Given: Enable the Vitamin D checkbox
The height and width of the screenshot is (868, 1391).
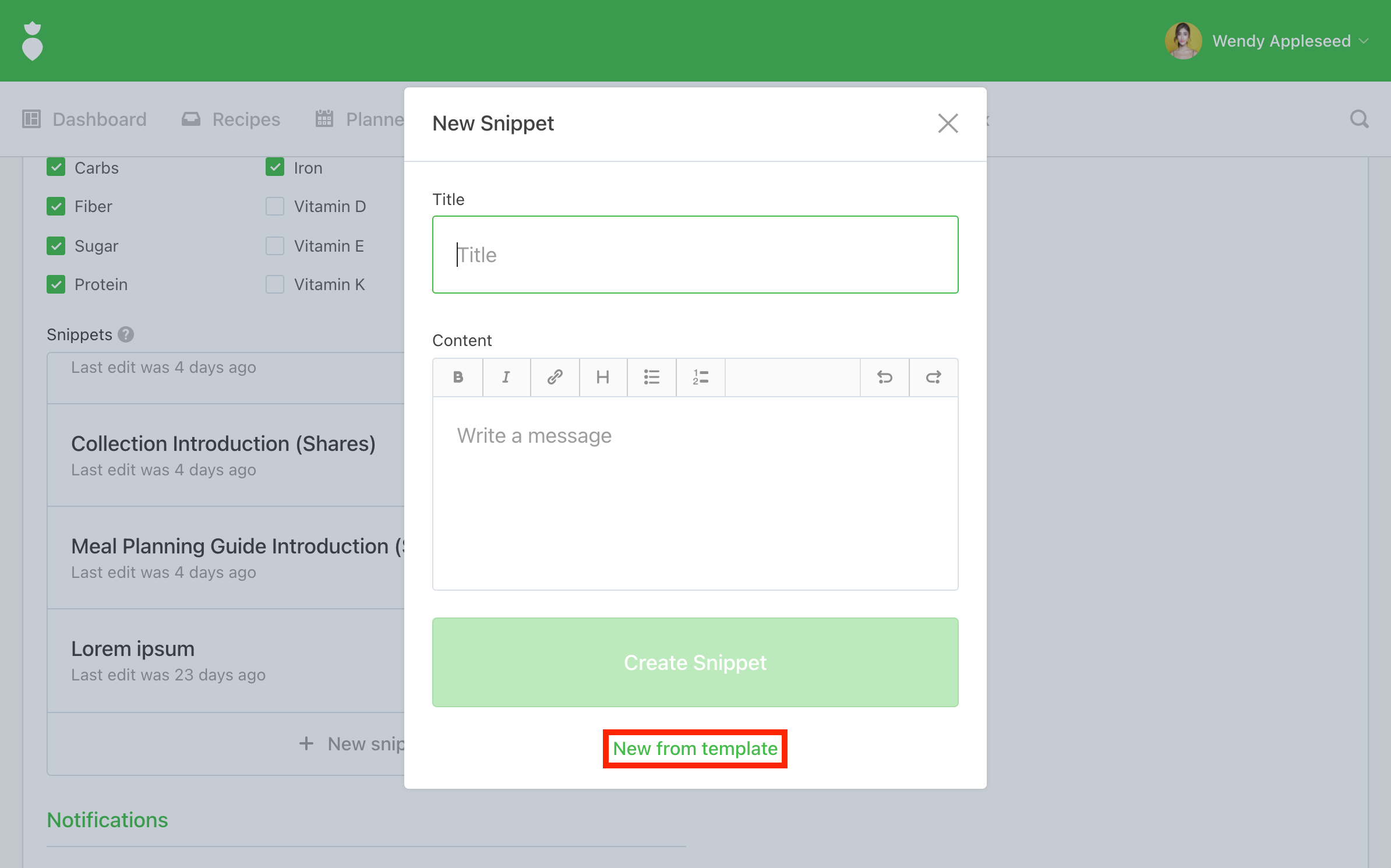Looking at the screenshot, I should (x=275, y=206).
